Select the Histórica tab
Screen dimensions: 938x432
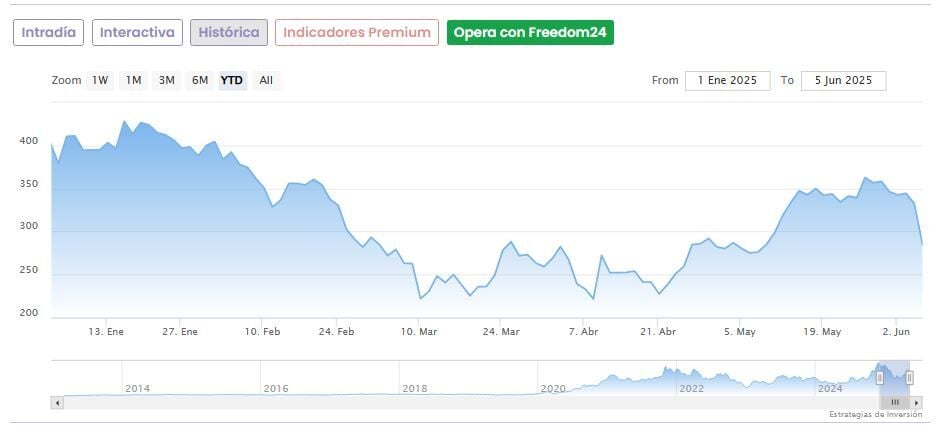(x=229, y=33)
